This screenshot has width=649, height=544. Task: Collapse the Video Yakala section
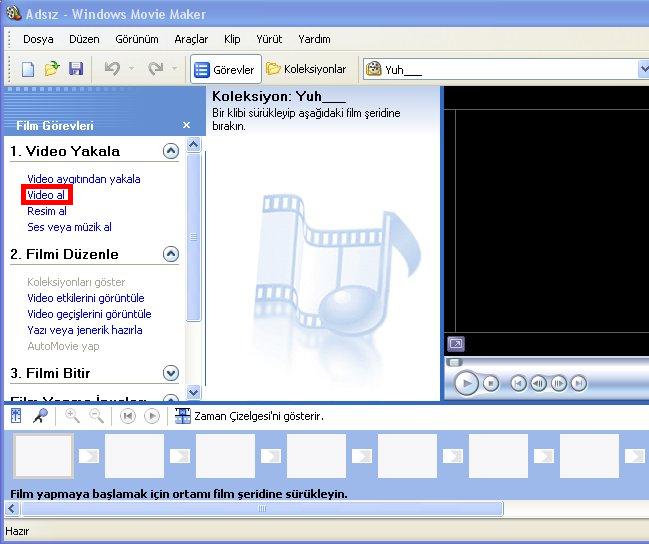[170, 151]
